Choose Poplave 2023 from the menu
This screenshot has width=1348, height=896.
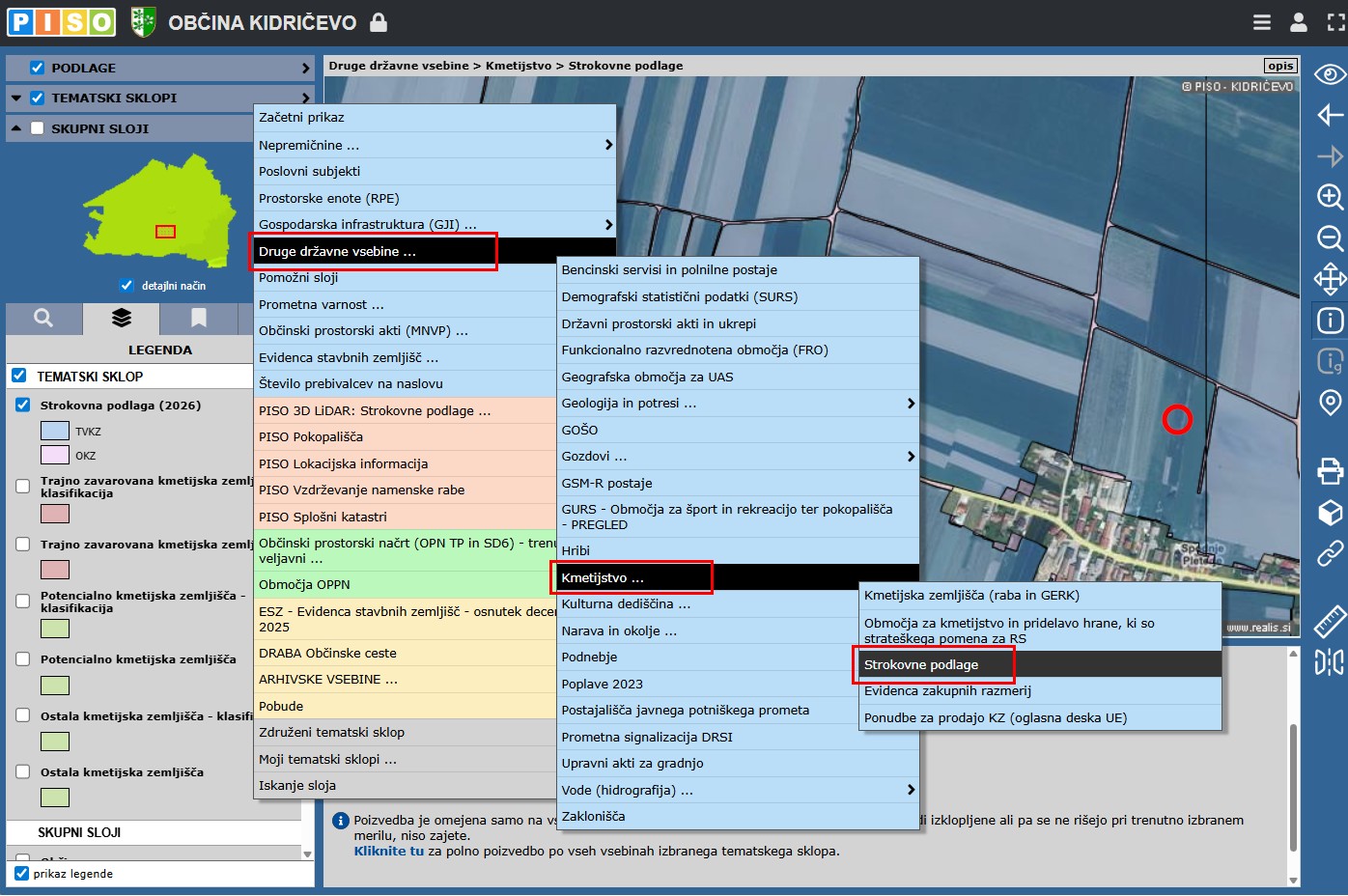pyautogui.click(x=602, y=684)
